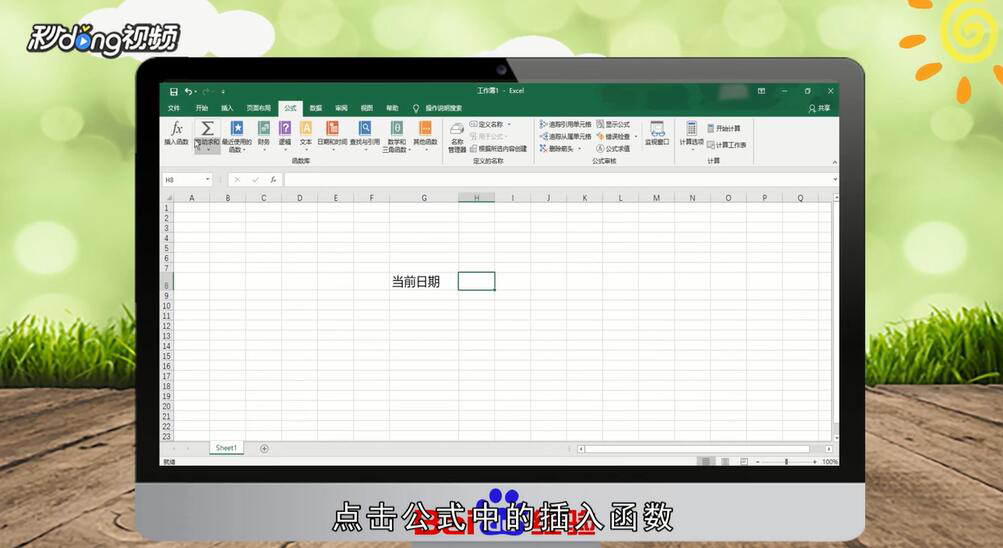The width and height of the screenshot is (1003, 548).
Task: Open the Name Manager (名称管理器)
Action: click(457, 137)
